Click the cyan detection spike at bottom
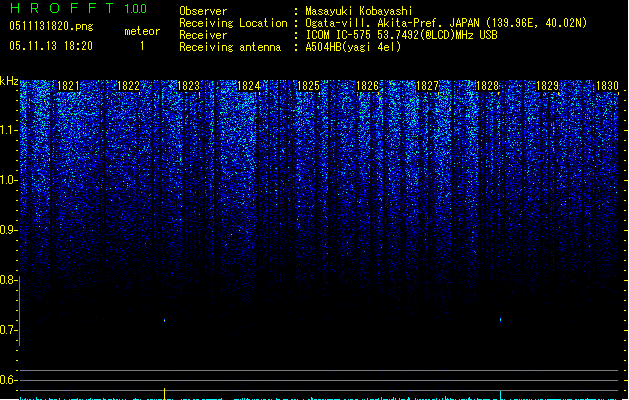Viewport: 629px width, 400px height. [x=500, y=394]
